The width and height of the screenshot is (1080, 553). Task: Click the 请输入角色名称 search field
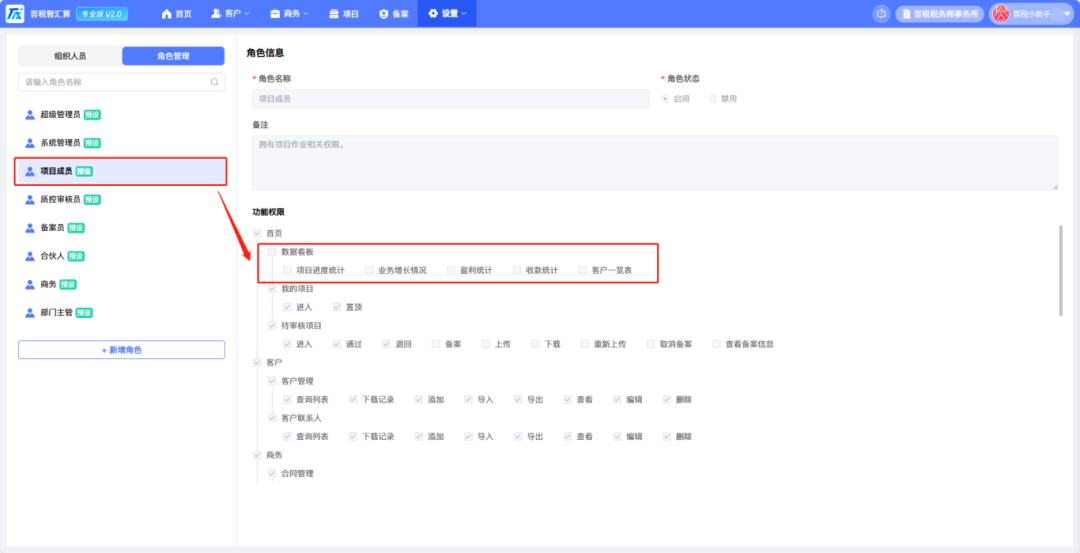pyautogui.click(x=121, y=82)
